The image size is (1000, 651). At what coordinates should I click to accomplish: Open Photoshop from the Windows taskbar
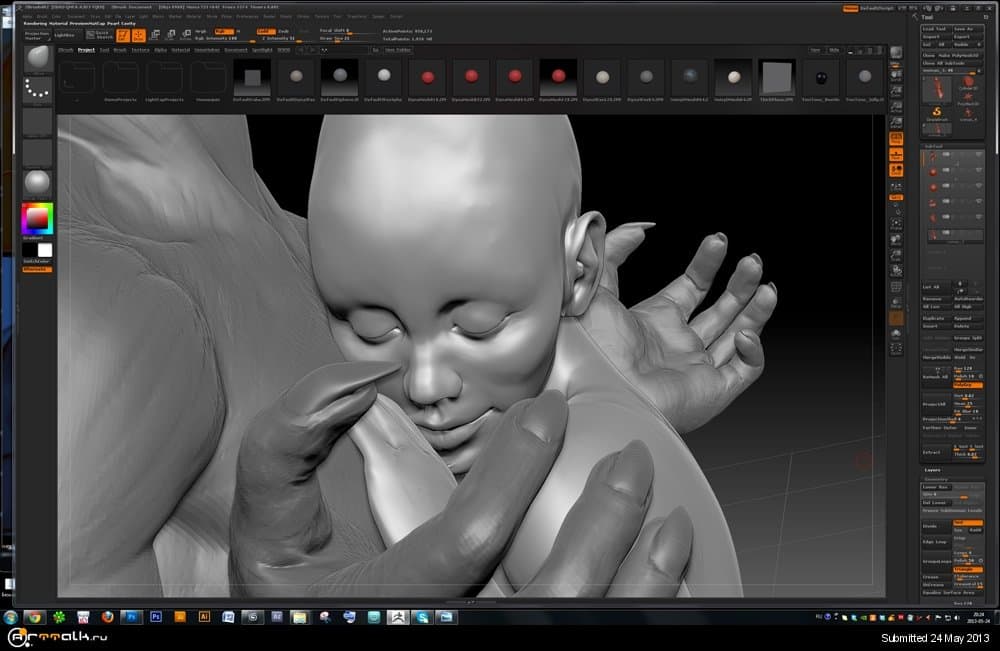pos(155,617)
